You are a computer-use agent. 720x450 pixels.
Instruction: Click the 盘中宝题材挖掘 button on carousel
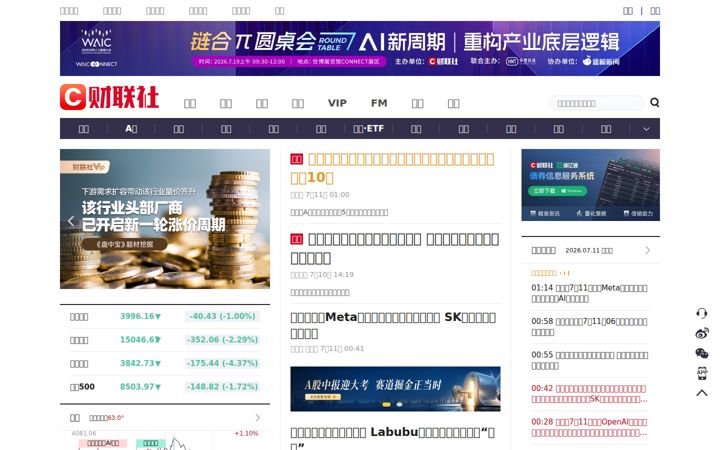point(124,244)
